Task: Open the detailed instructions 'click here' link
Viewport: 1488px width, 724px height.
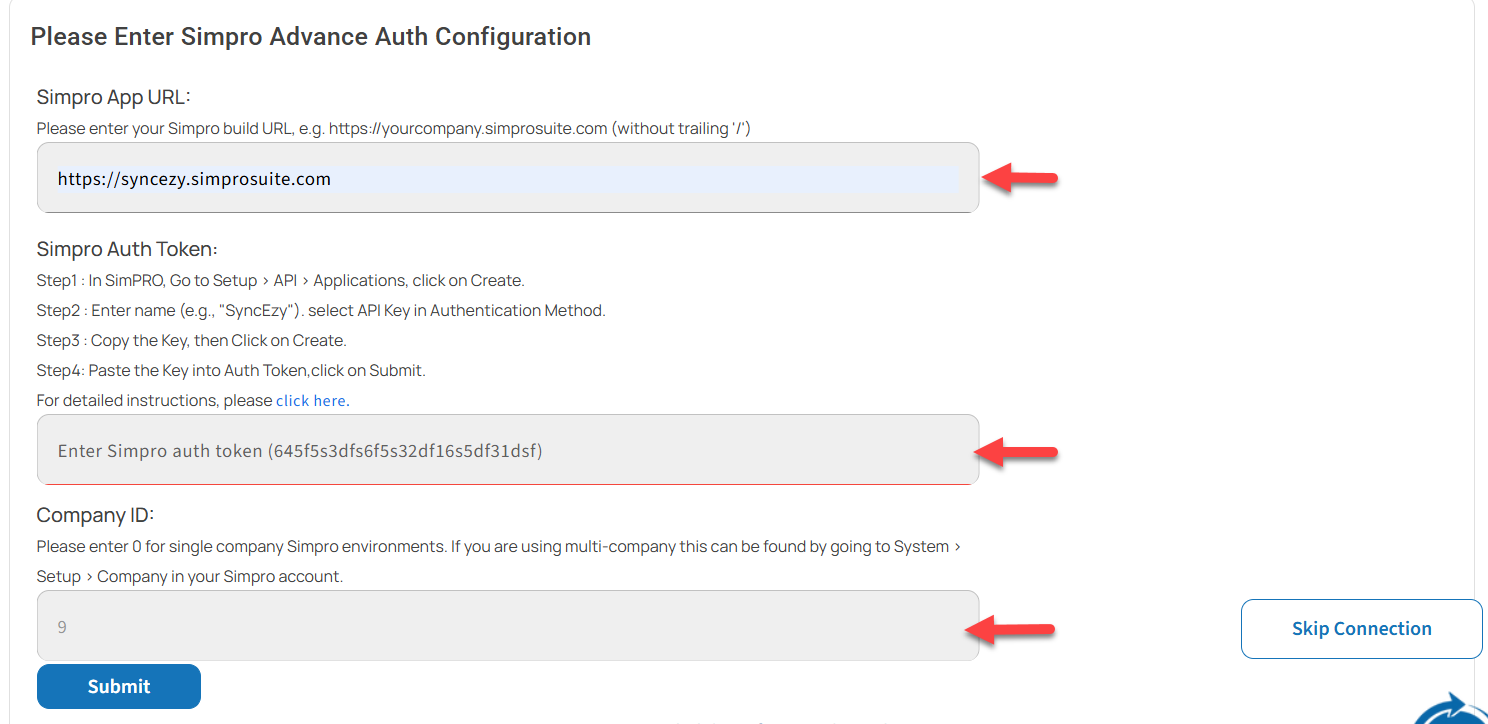Action: coord(311,400)
